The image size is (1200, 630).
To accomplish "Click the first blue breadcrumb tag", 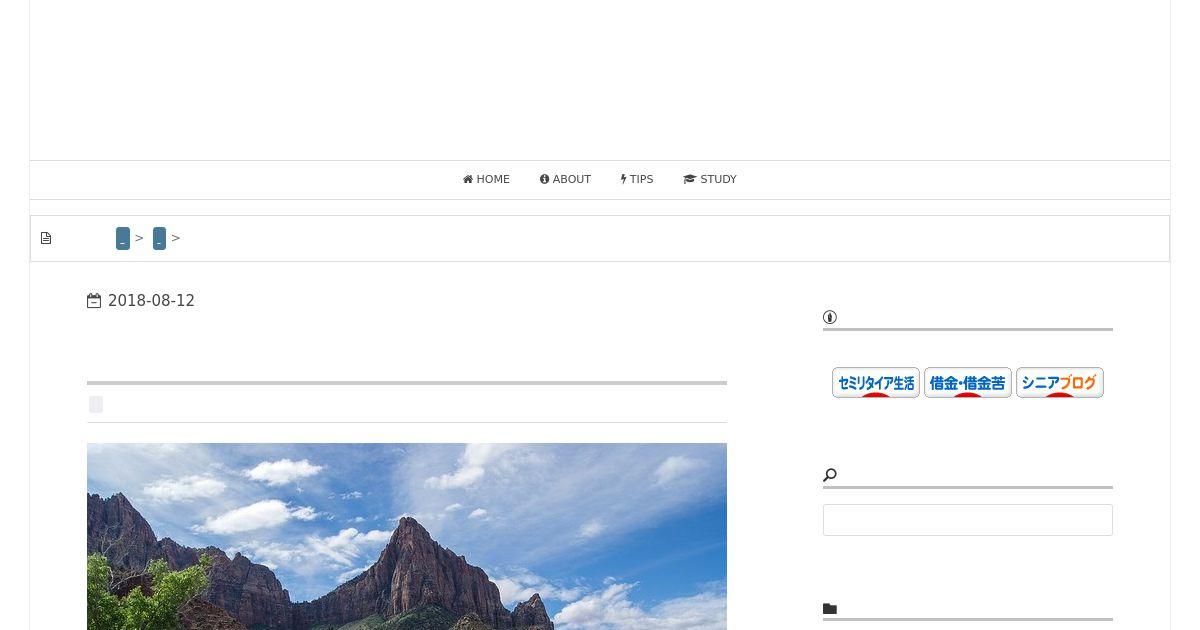I will coord(123,238).
